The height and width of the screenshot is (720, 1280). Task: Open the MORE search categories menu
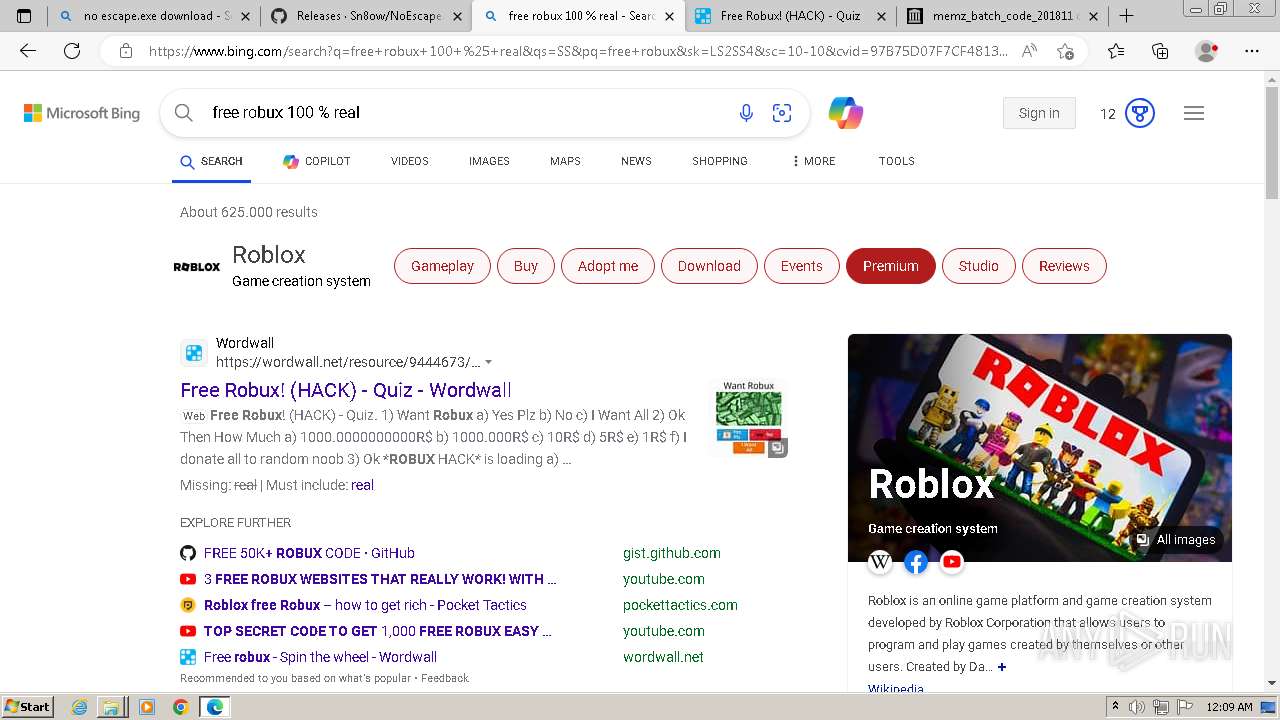pyautogui.click(x=813, y=161)
